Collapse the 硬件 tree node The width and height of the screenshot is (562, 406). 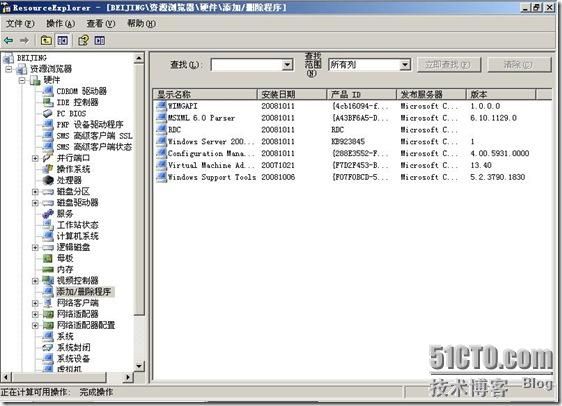[x=22, y=80]
